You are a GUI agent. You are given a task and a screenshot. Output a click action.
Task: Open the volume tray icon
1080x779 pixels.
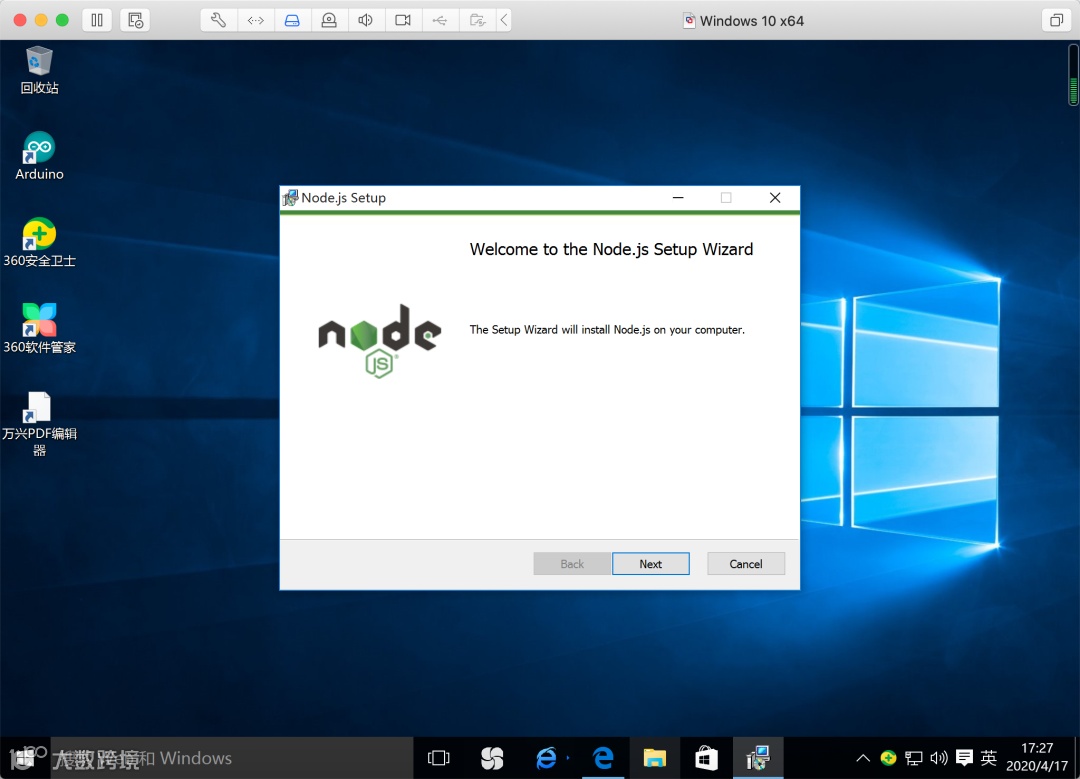tap(938, 758)
